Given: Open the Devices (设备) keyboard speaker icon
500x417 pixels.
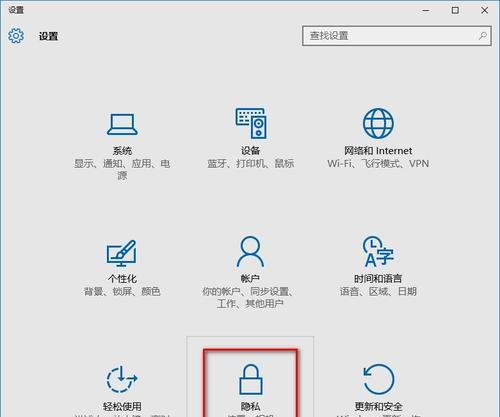Looking at the screenshot, I should (251, 123).
